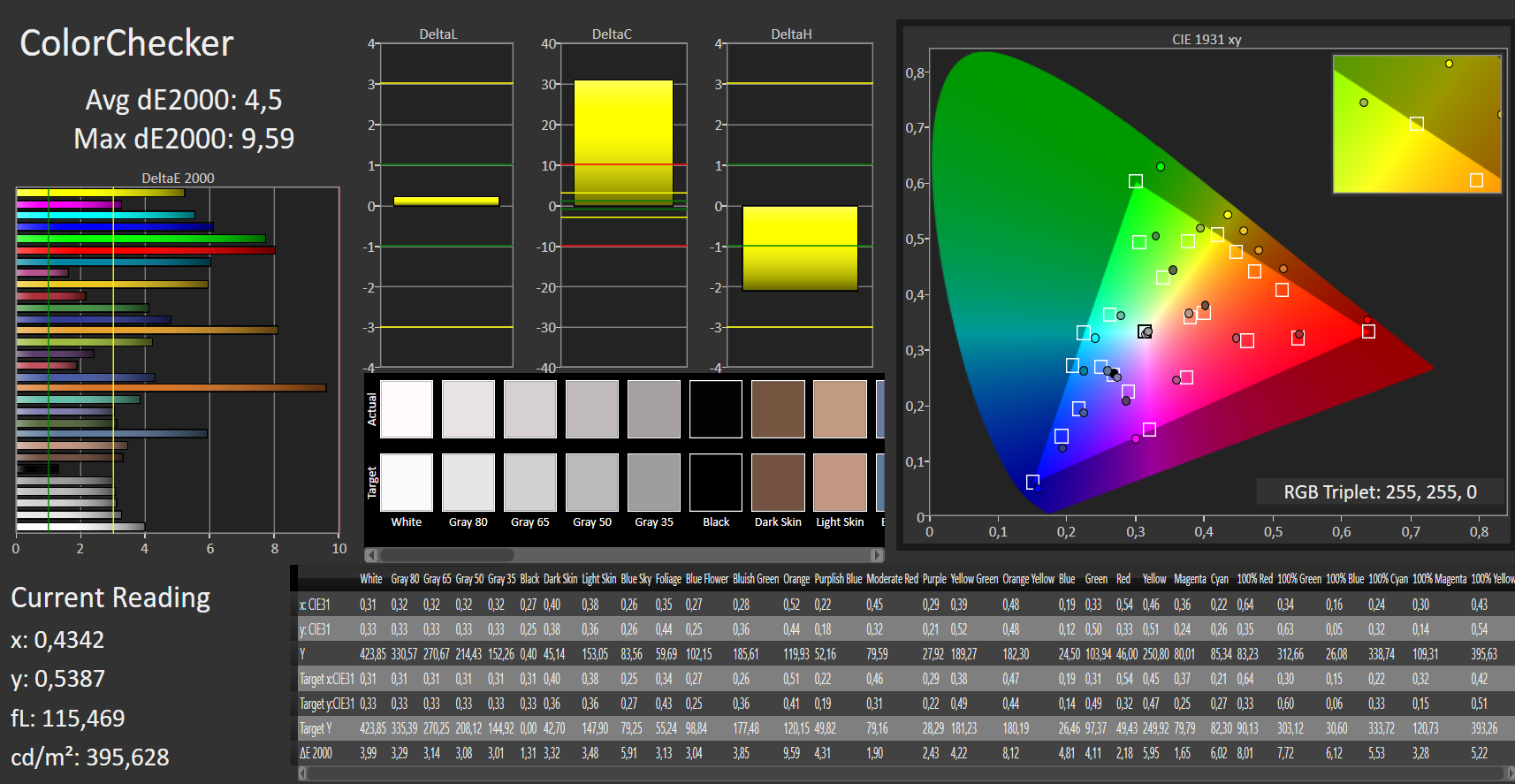Pick the Target Light Skin swatch
The width and height of the screenshot is (1515, 784).
coord(840,483)
